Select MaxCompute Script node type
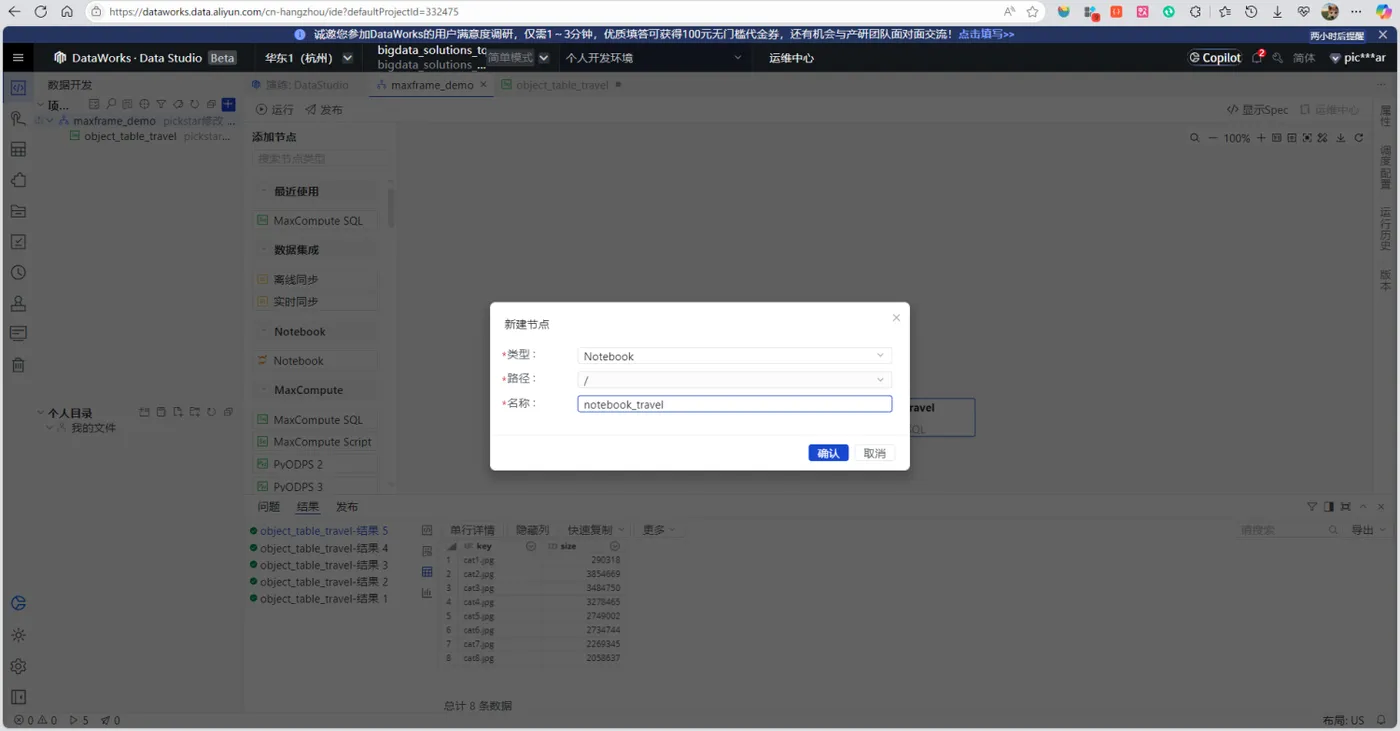This screenshot has height=731, width=1400. 316,442
